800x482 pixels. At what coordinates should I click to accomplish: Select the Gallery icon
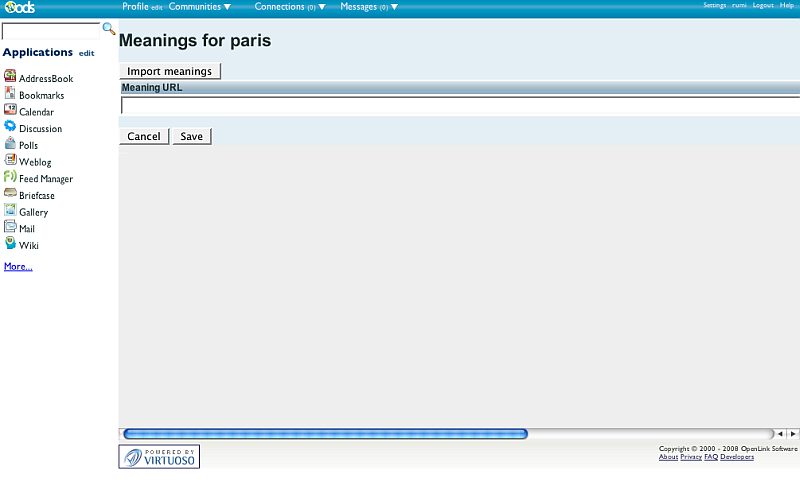click(10, 211)
